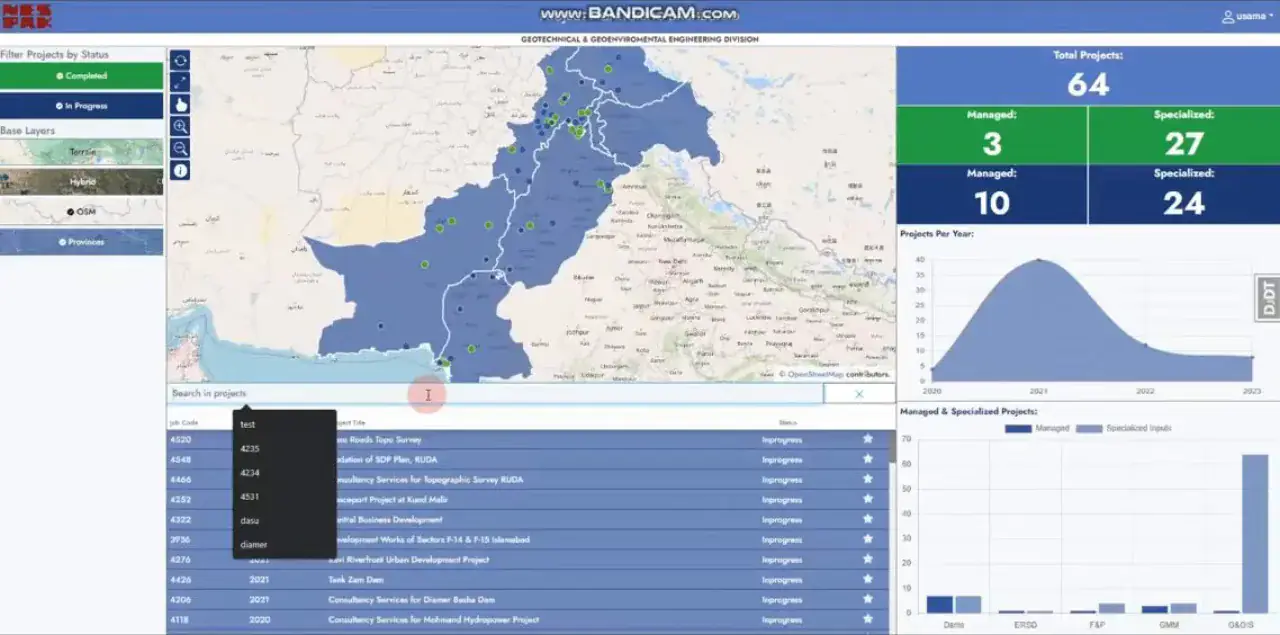Image resolution: width=1280 pixels, height=635 pixels.
Task: Switch base layer to Hybrid
Action: coord(82,182)
